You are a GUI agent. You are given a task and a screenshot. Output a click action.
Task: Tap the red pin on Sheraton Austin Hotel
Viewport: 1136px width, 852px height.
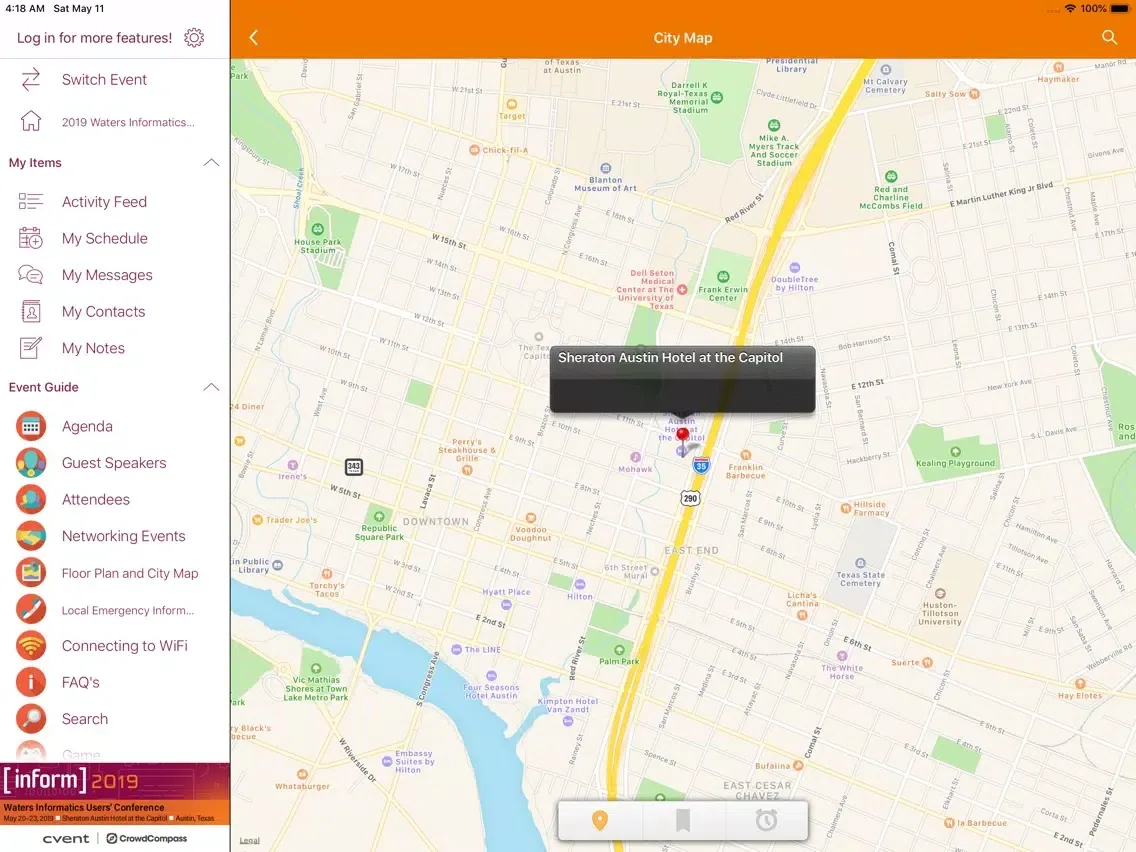(x=682, y=436)
